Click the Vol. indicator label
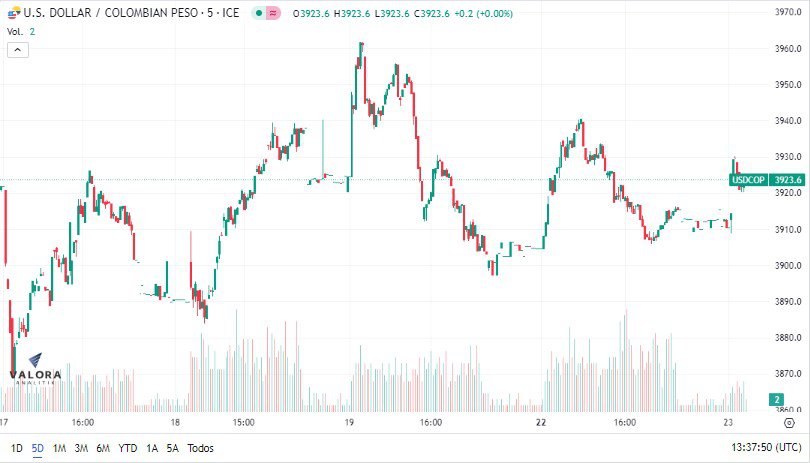 [15, 32]
